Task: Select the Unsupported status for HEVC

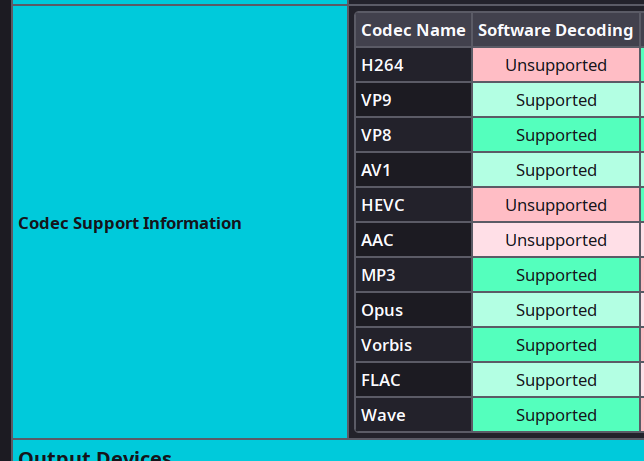Action: (555, 205)
